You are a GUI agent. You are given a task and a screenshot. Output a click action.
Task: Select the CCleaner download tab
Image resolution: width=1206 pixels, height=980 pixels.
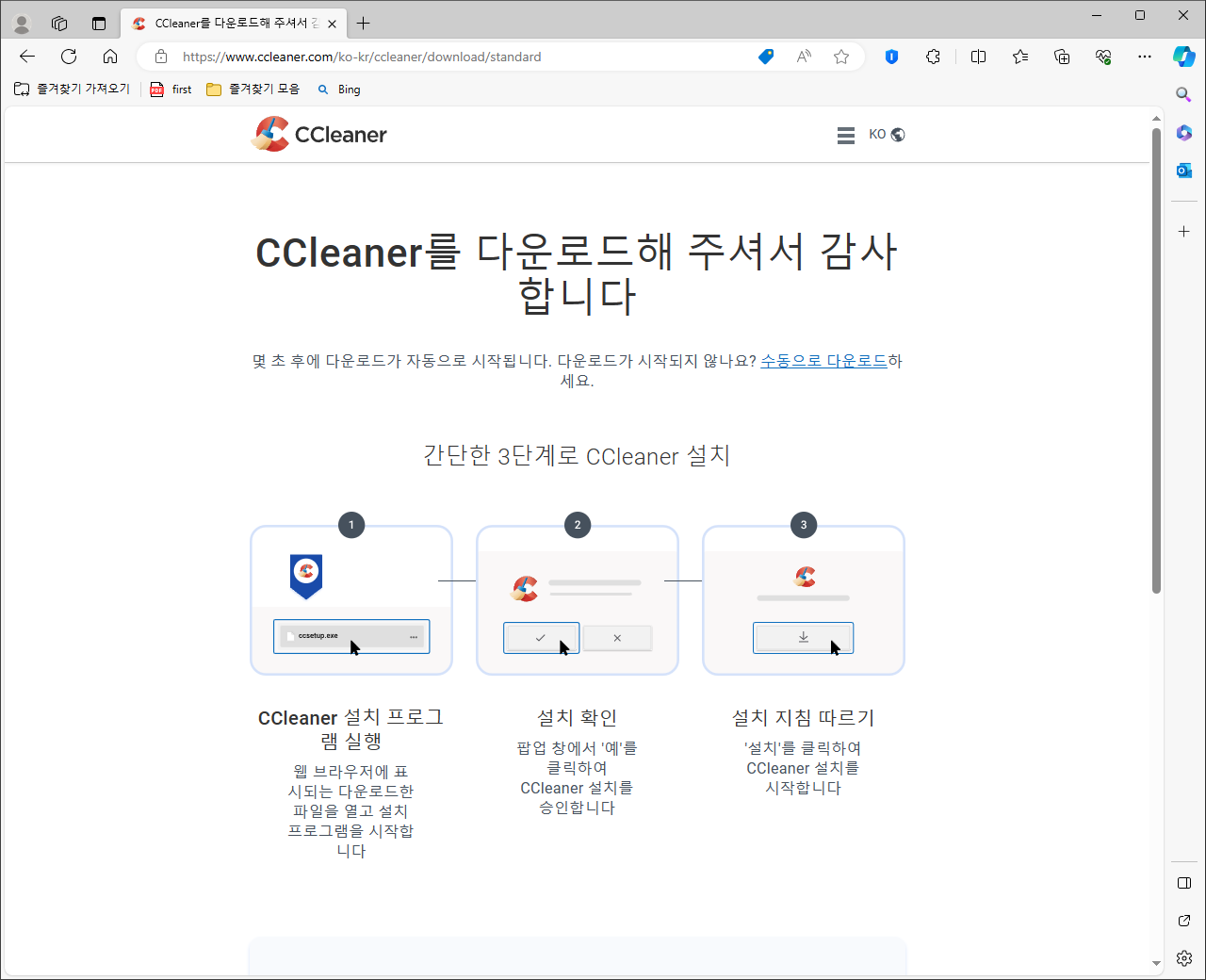[x=236, y=24]
